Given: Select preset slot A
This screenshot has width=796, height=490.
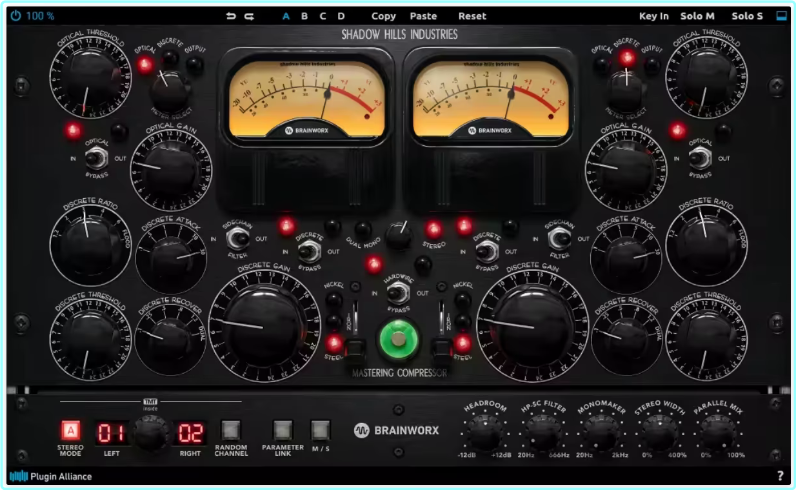Looking at the screenshot, I should pyautogui.click(x=286, y=16).
